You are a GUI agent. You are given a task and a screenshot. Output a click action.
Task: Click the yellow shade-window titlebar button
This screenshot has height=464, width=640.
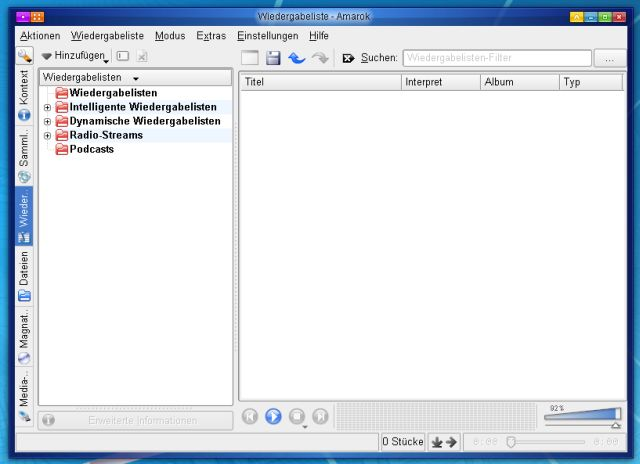[x=576, y=17]
